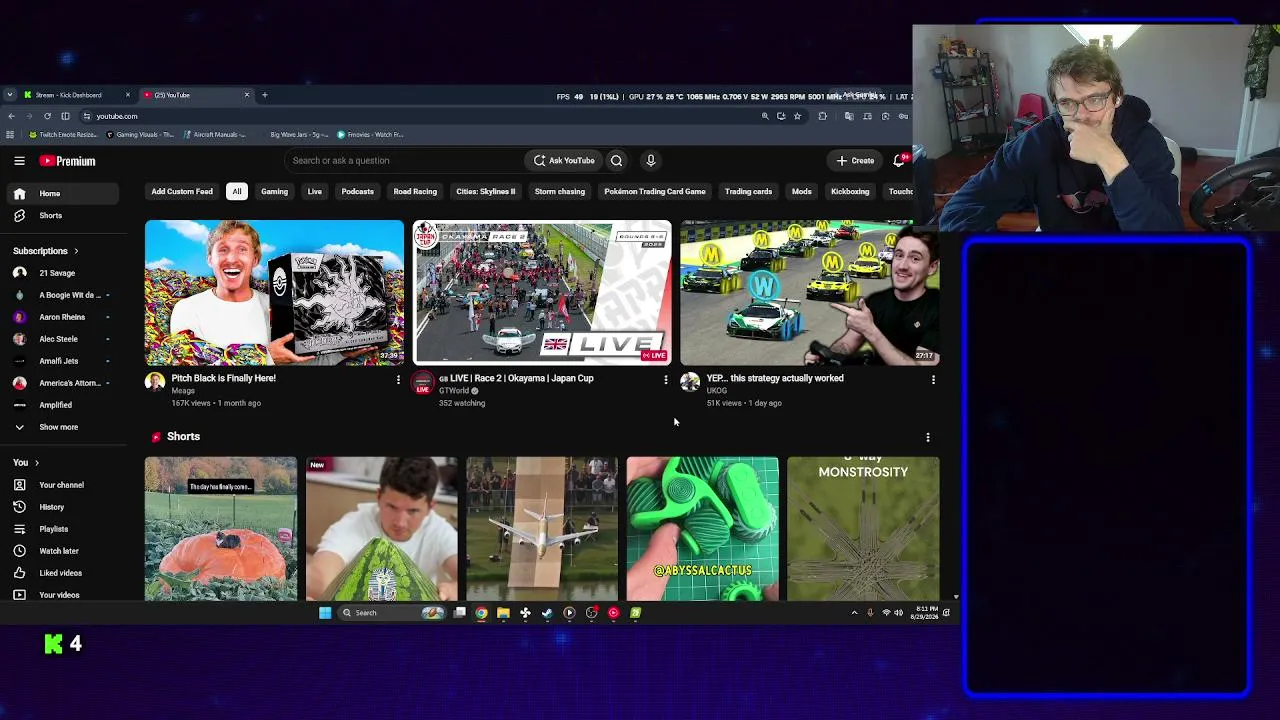Open the UKOG channel avatar
Viewport: 1280px width, 720px height.
pos(690,382)
